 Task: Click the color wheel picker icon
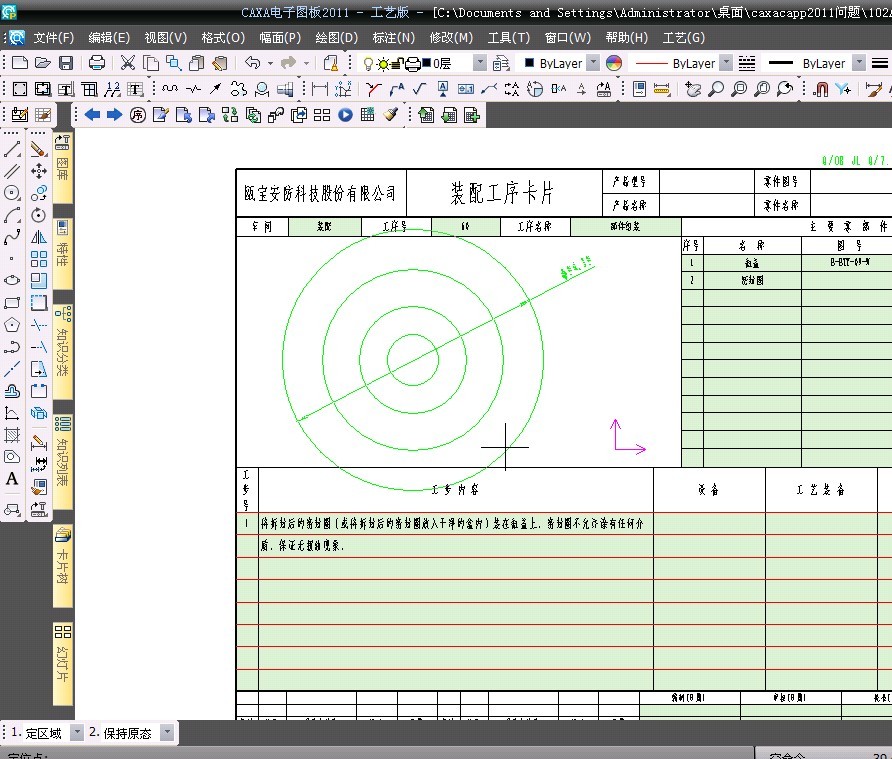pyautogui.click(x=614, y=63)
